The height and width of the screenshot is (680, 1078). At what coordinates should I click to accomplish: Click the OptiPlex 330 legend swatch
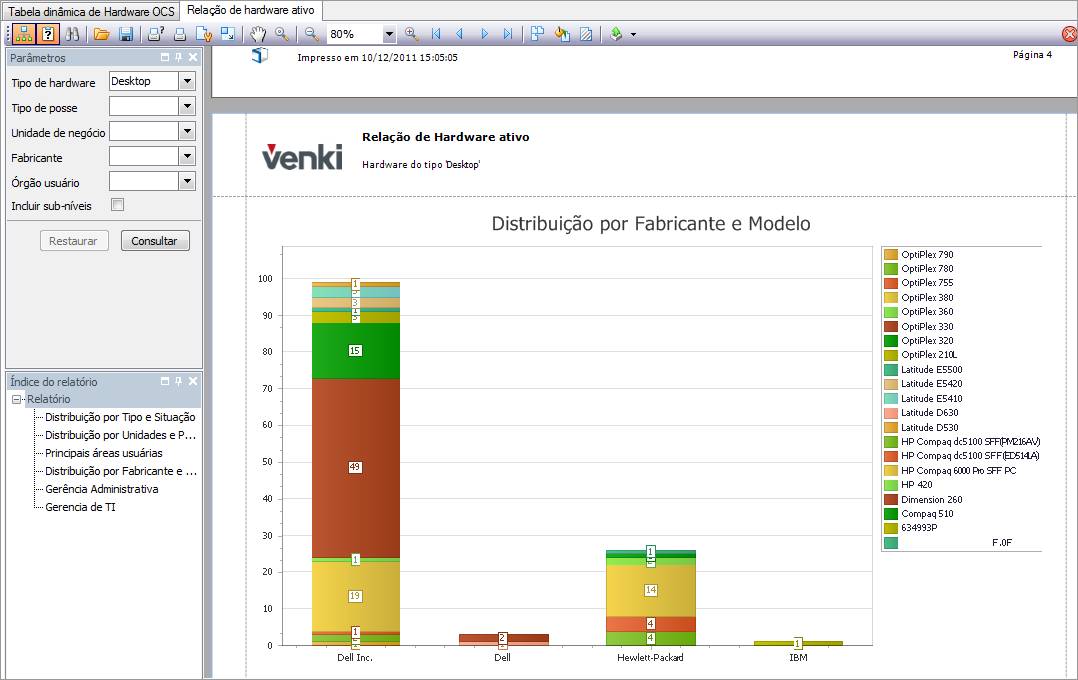[x=891, y=327]
